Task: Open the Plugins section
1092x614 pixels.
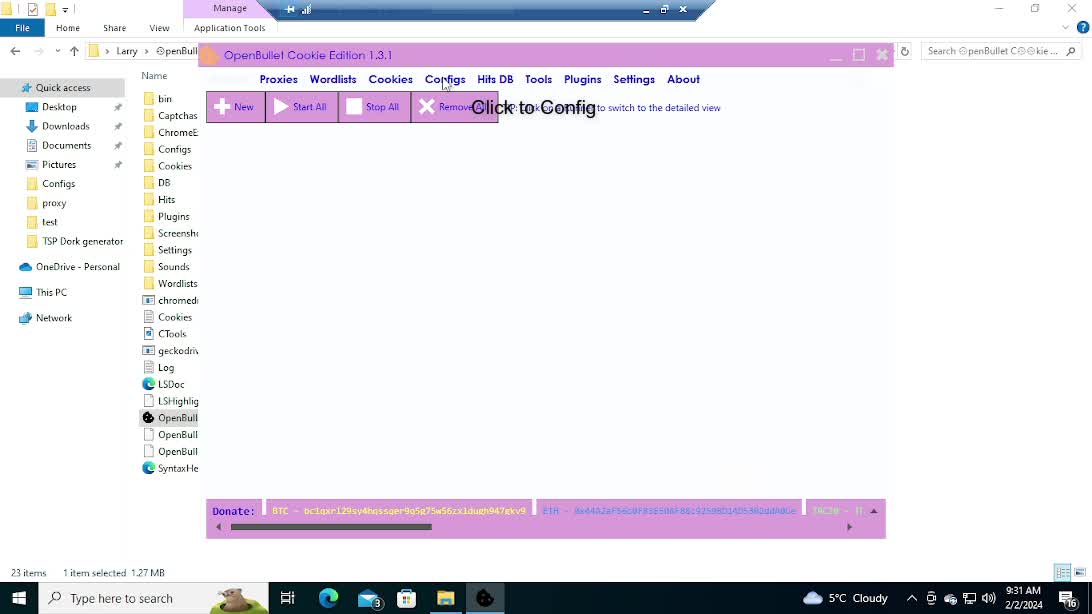Action: (582, 79)
